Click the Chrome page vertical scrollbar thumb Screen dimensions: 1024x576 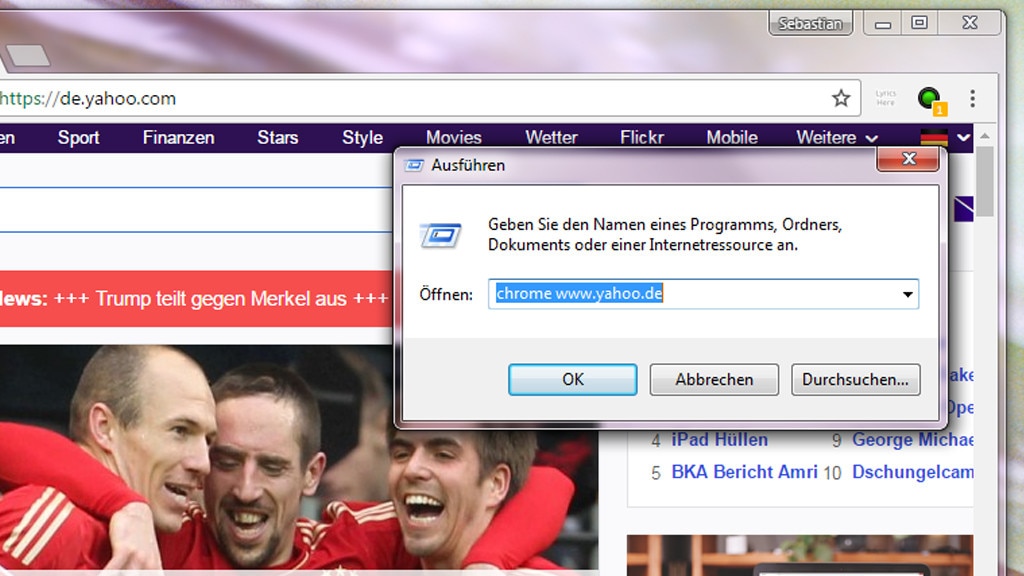pos(985,182)
